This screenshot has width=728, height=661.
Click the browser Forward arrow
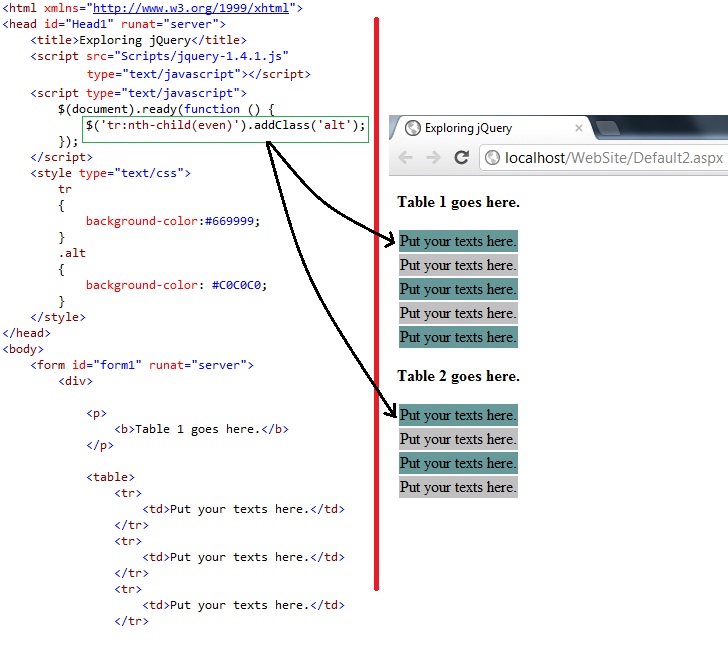(x=433, y=158)
